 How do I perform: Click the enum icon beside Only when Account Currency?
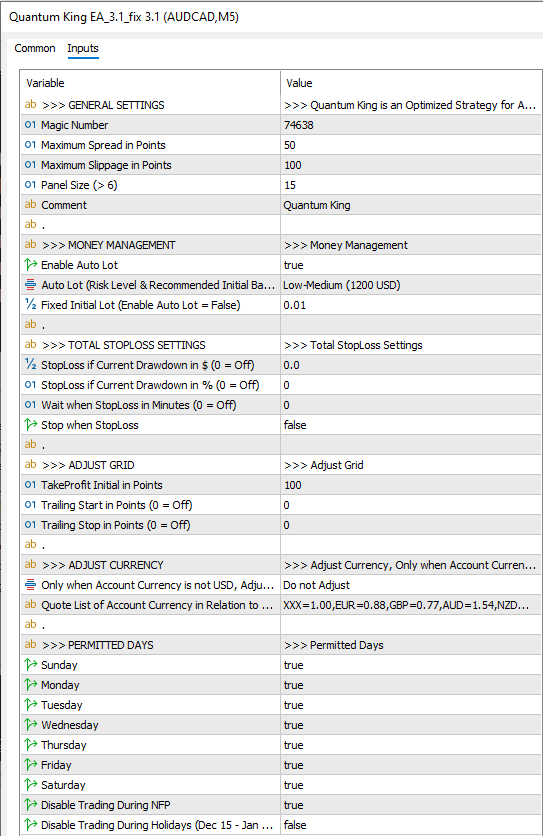coord(30,585)
